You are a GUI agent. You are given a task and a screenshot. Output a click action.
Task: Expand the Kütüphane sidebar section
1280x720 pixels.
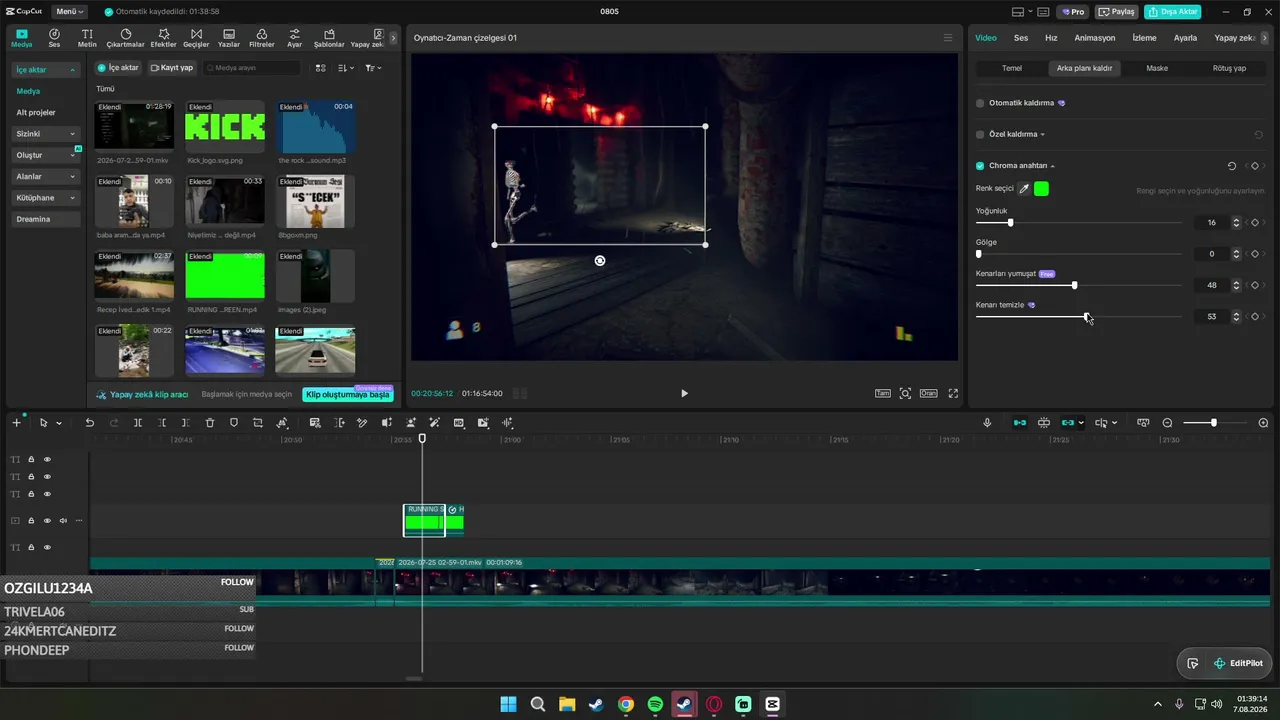click(x=46, y=198)
